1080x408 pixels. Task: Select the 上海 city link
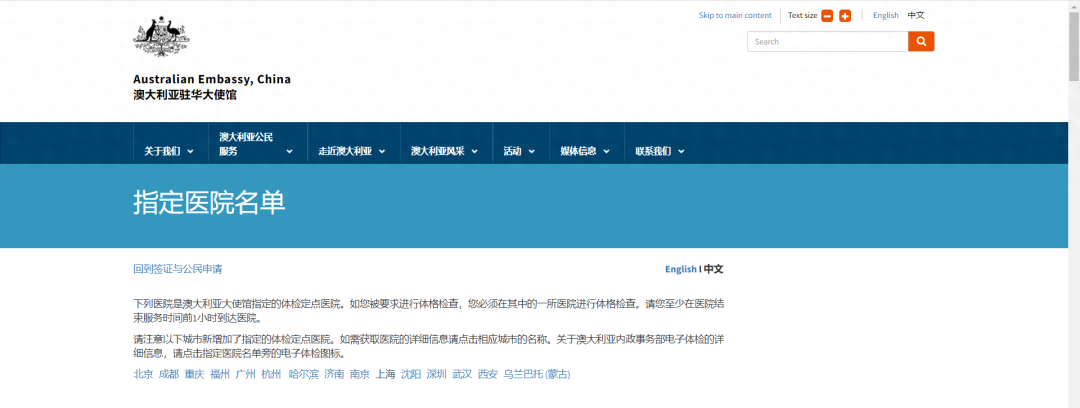(x=385, y=374)
